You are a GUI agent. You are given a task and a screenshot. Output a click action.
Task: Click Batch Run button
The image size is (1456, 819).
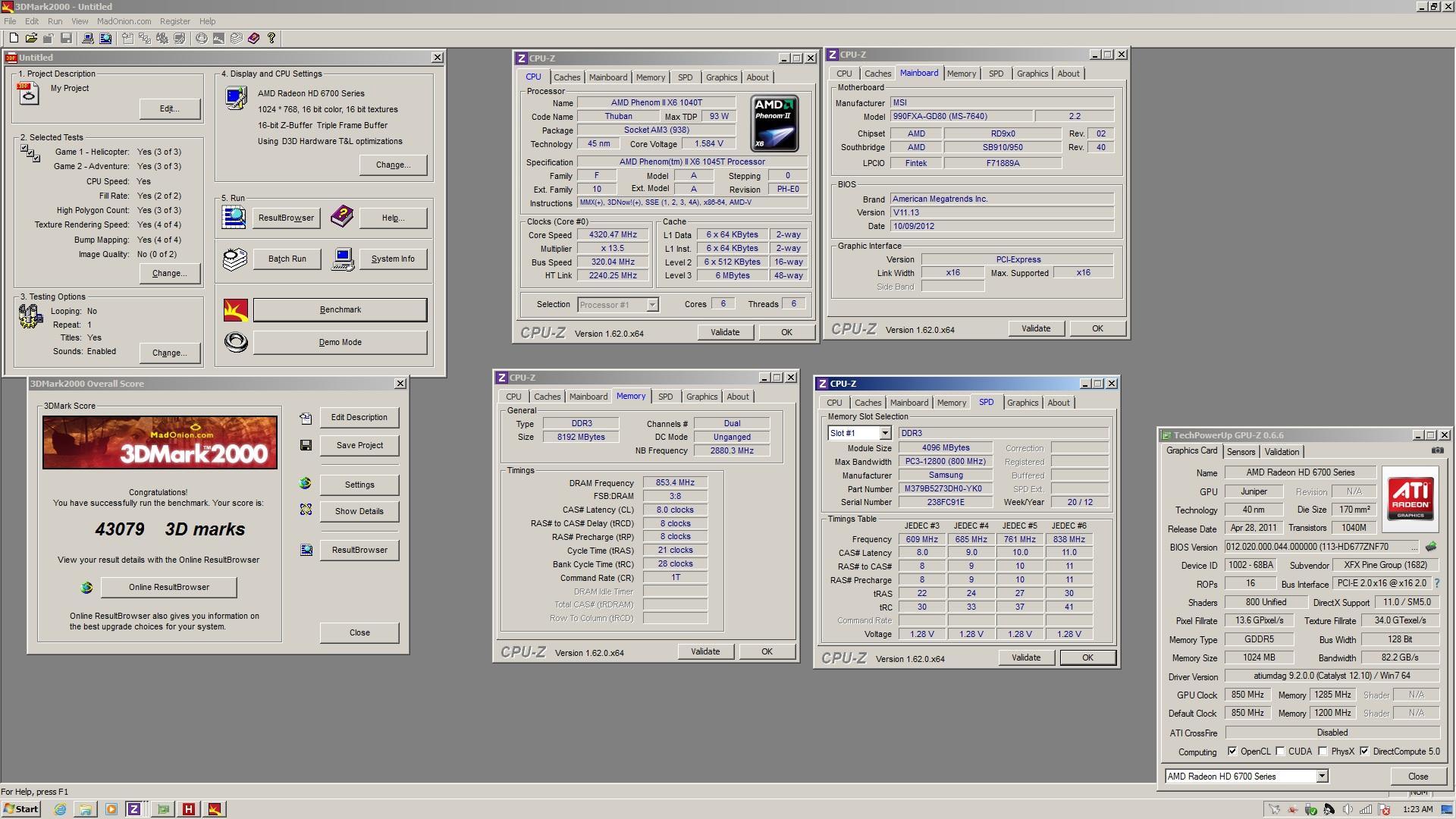pos(287,259)
